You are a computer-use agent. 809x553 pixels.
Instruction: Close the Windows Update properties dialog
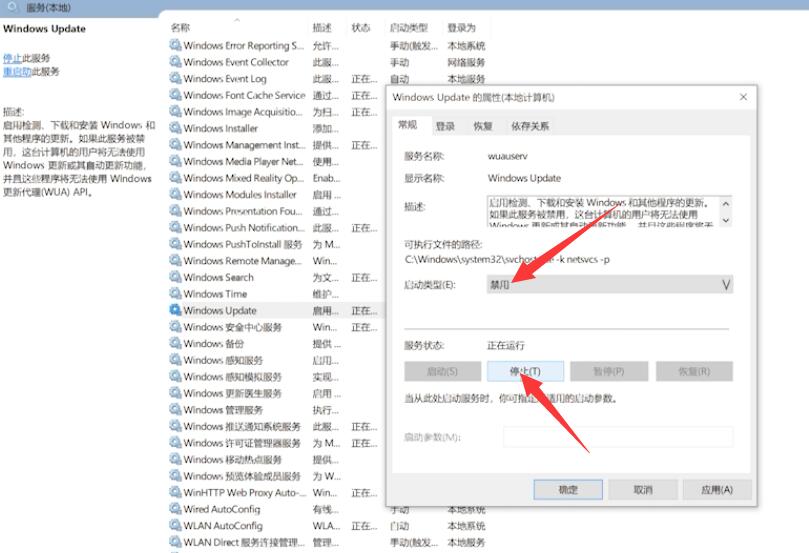(743, 97)
